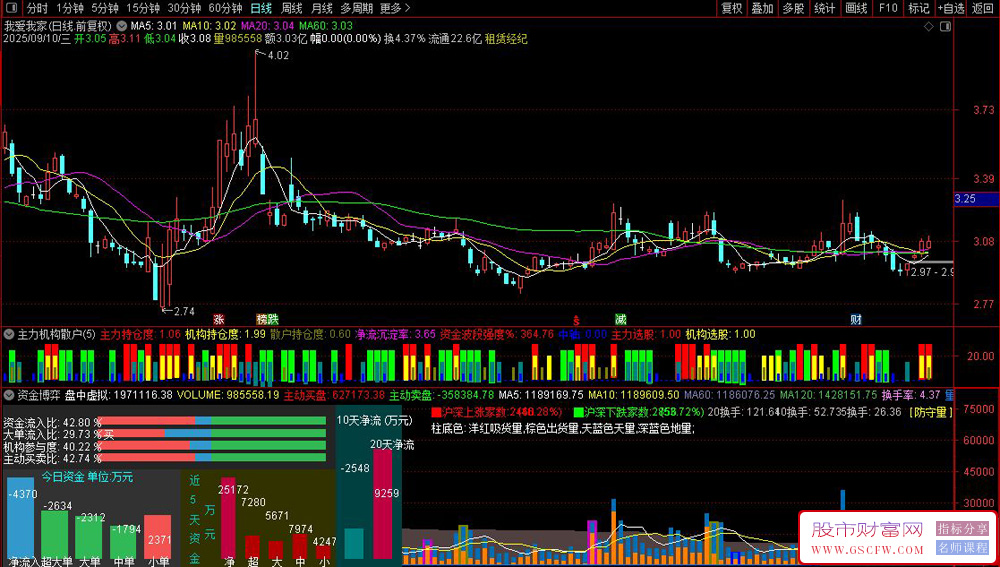Screen dimensions: 1000x567
Task: Click the 2.74 low price annotation
Action: pos(183,311)
